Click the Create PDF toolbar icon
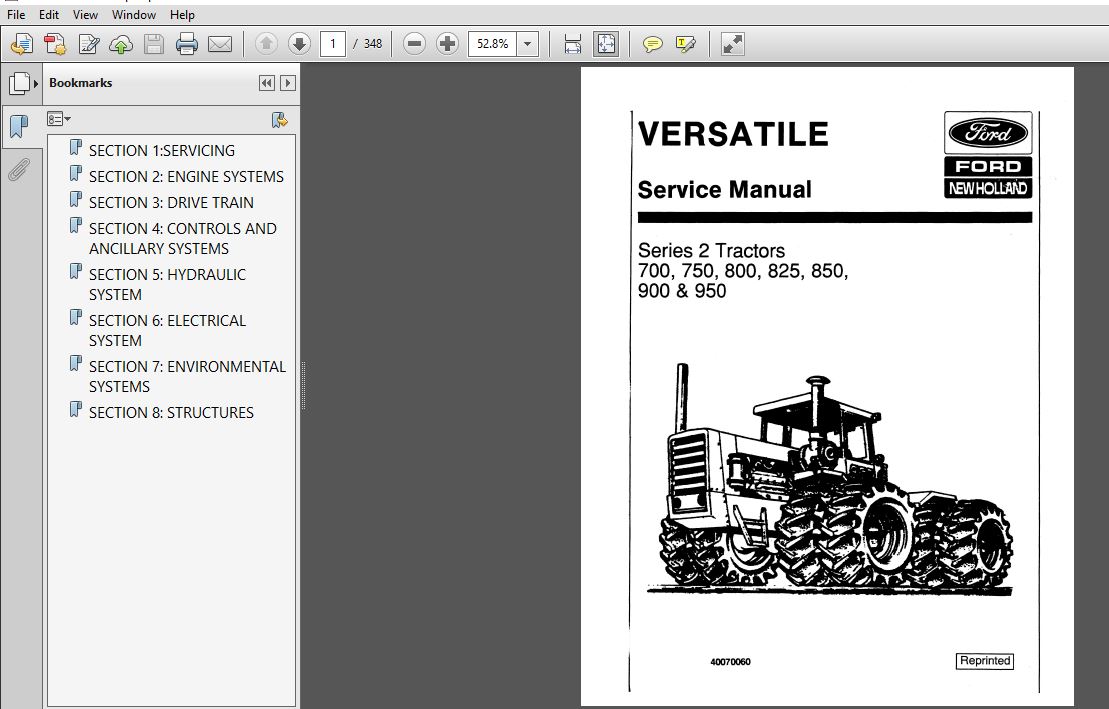The width and height of the screenshot is (1109, 709). coord(55,44)
